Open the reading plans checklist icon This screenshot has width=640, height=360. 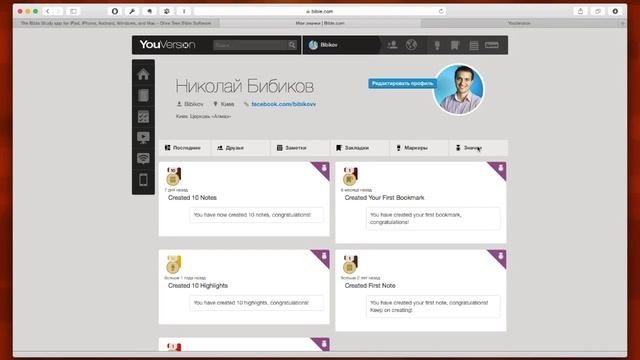click(x=143, y=117)
